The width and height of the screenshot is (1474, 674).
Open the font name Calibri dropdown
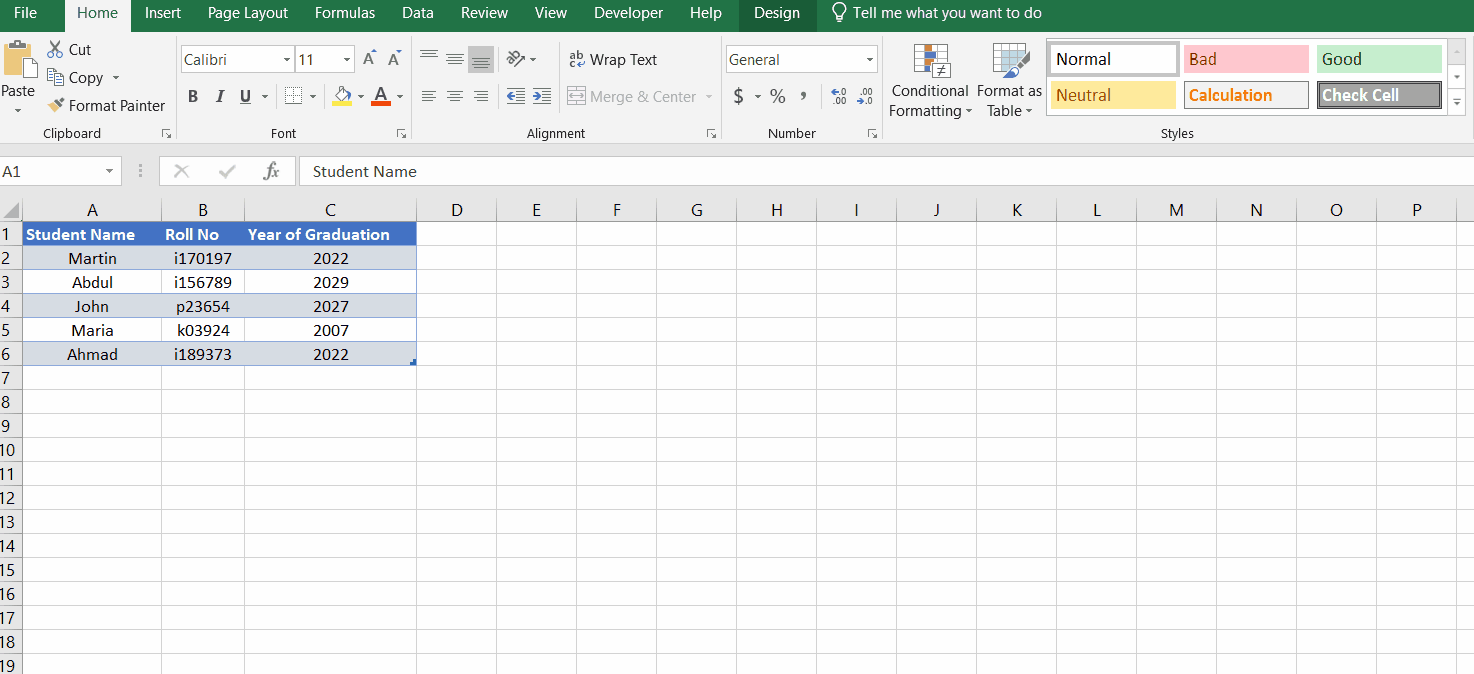point(287,60)
